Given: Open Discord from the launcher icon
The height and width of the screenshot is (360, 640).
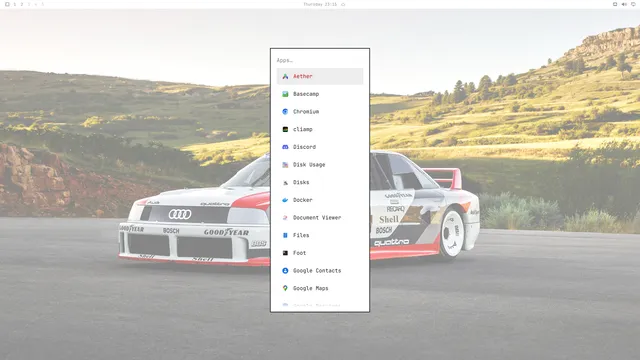Looking at the screenshot, I should click(x=285, y=147).
